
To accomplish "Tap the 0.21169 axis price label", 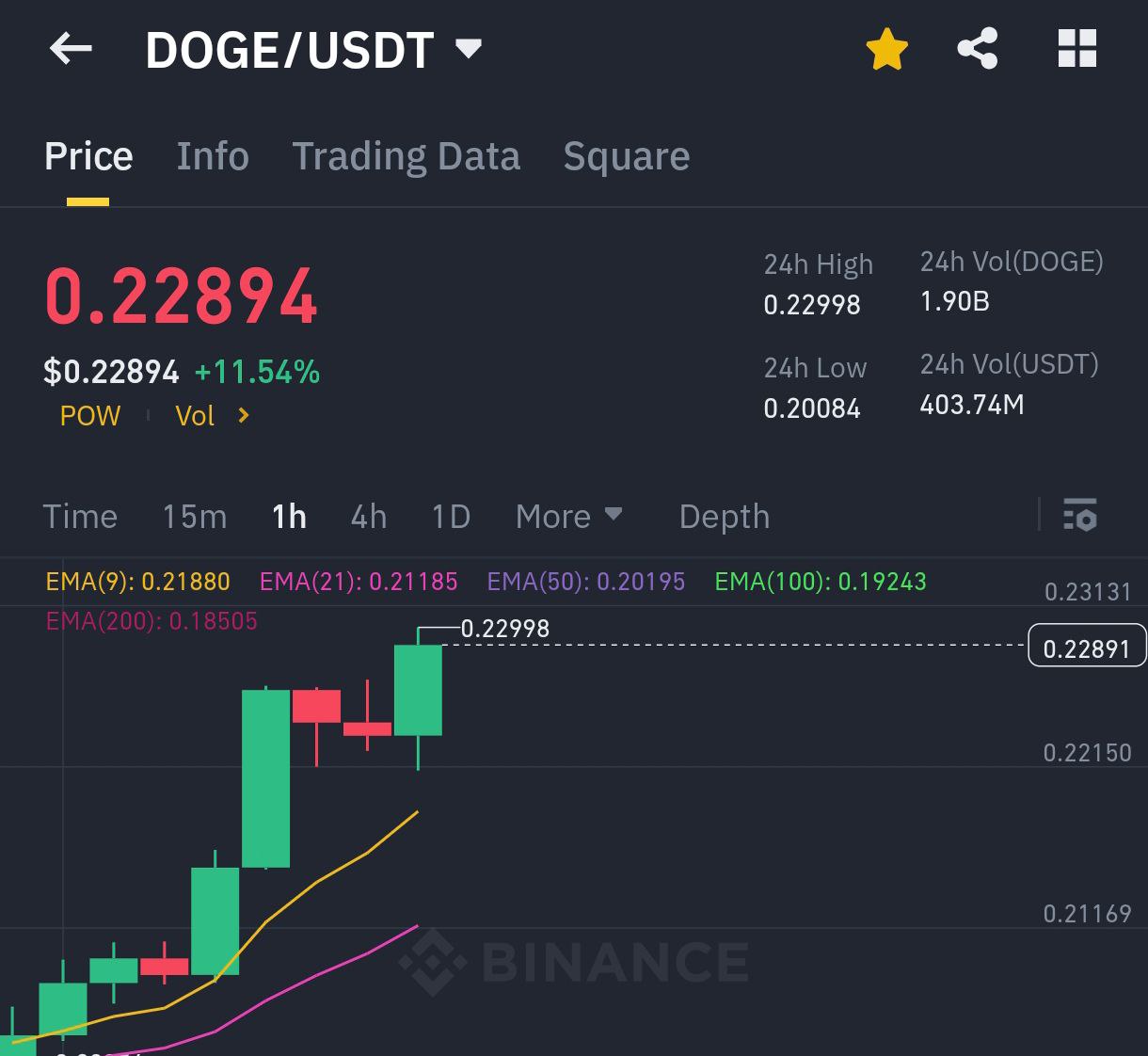I will [x=1088, y=914].
